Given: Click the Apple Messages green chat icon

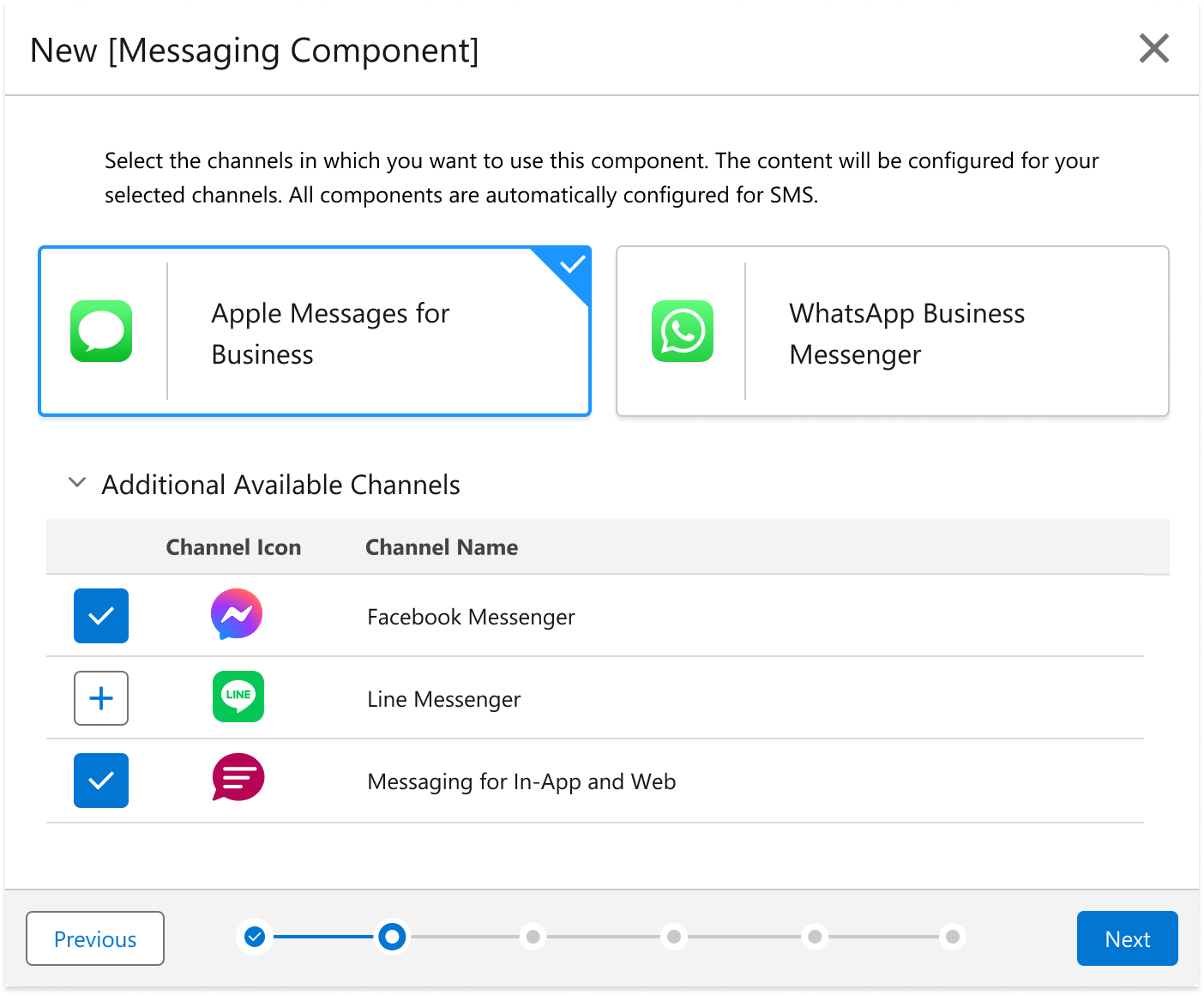Looking at the screenshot, I should click(x=101, y=331).
